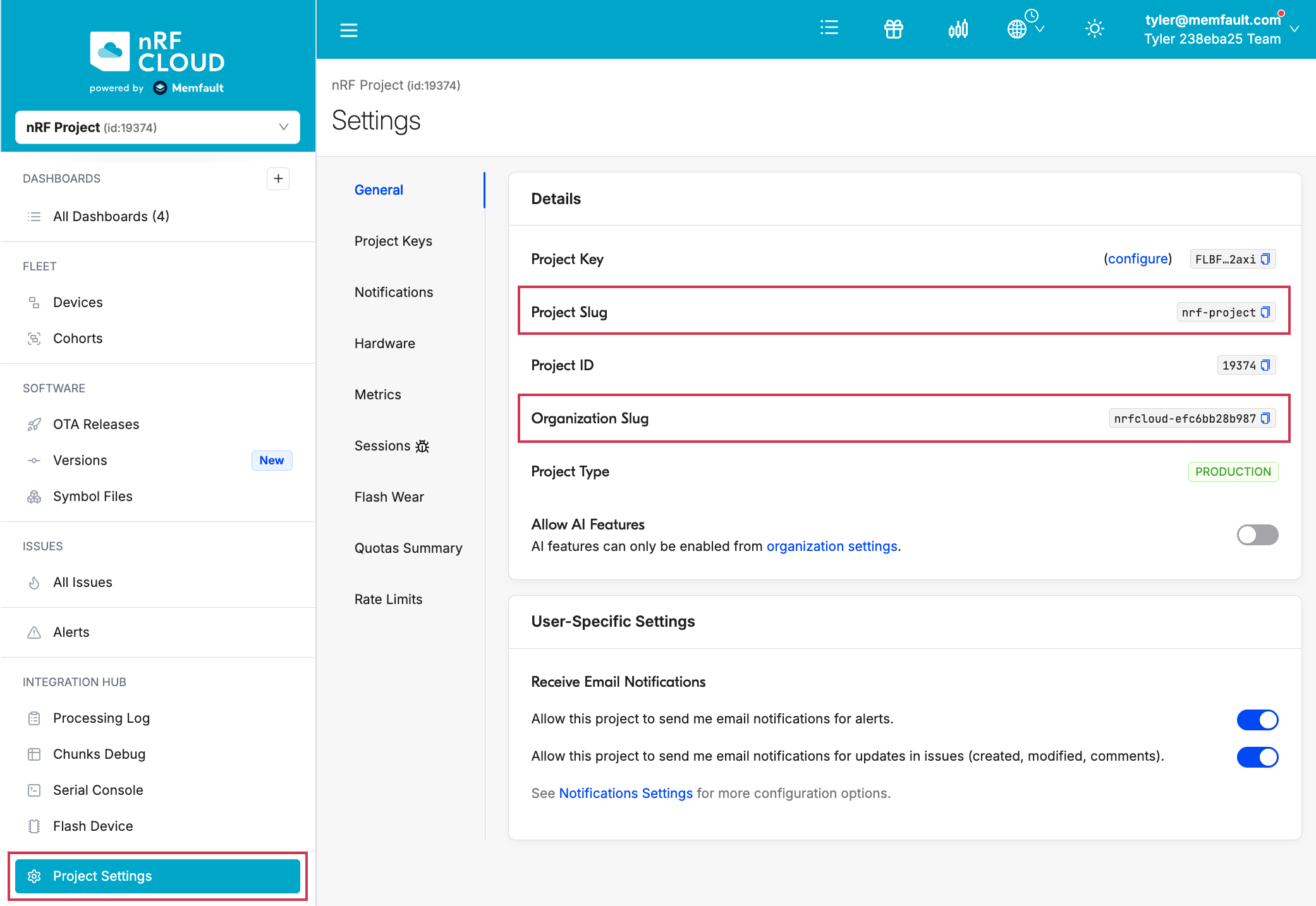
Task: Click the Memfault powered-by logo
Action: [188, 88]
